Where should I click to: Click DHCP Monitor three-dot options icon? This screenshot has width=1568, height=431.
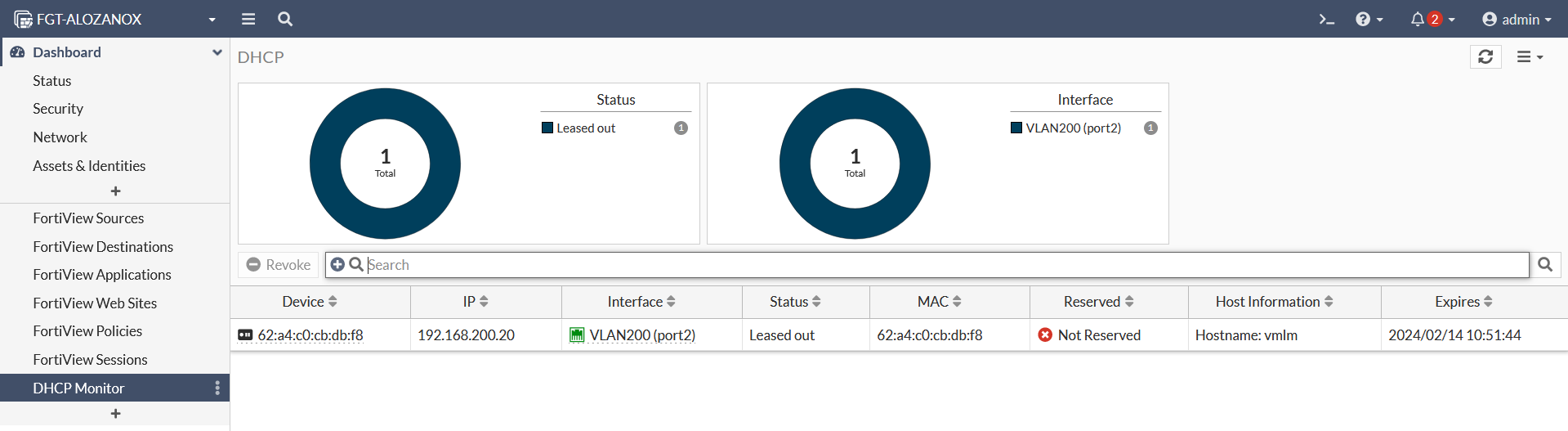coord(217,388)
